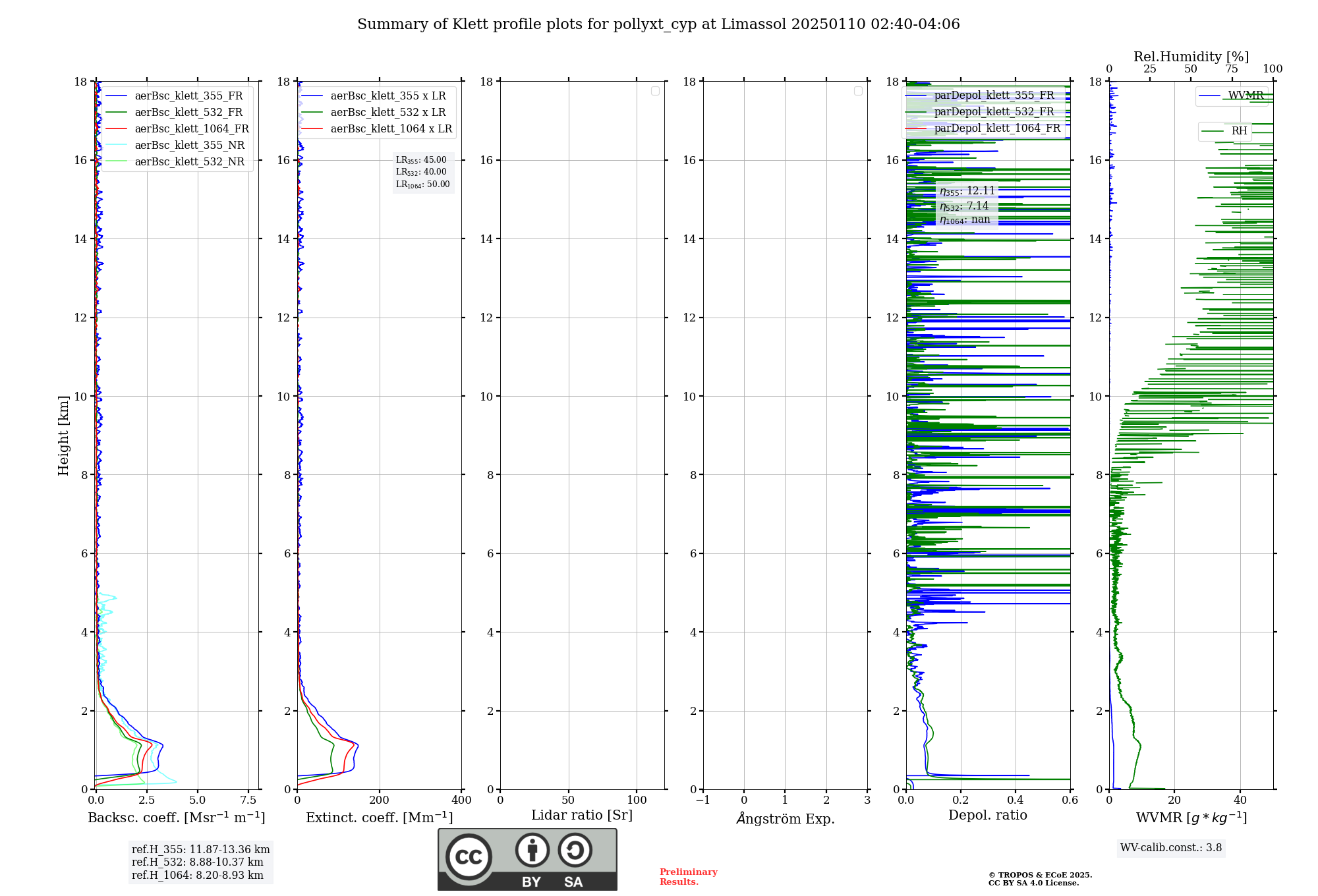Click the WV-calib.const.: 3.8 label
This screenshot has height=896, width=1318.
[x=1171, y=848]
